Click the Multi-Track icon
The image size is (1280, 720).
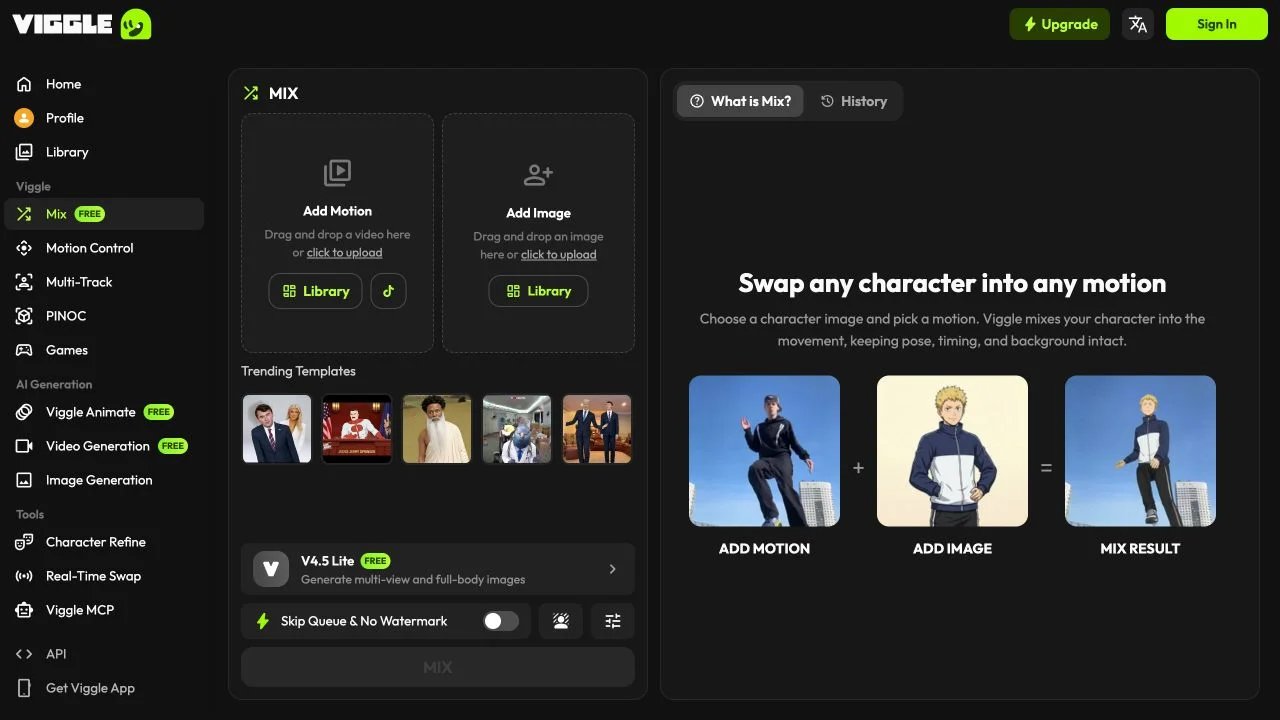pyautogui.click(x=24, y=282)
